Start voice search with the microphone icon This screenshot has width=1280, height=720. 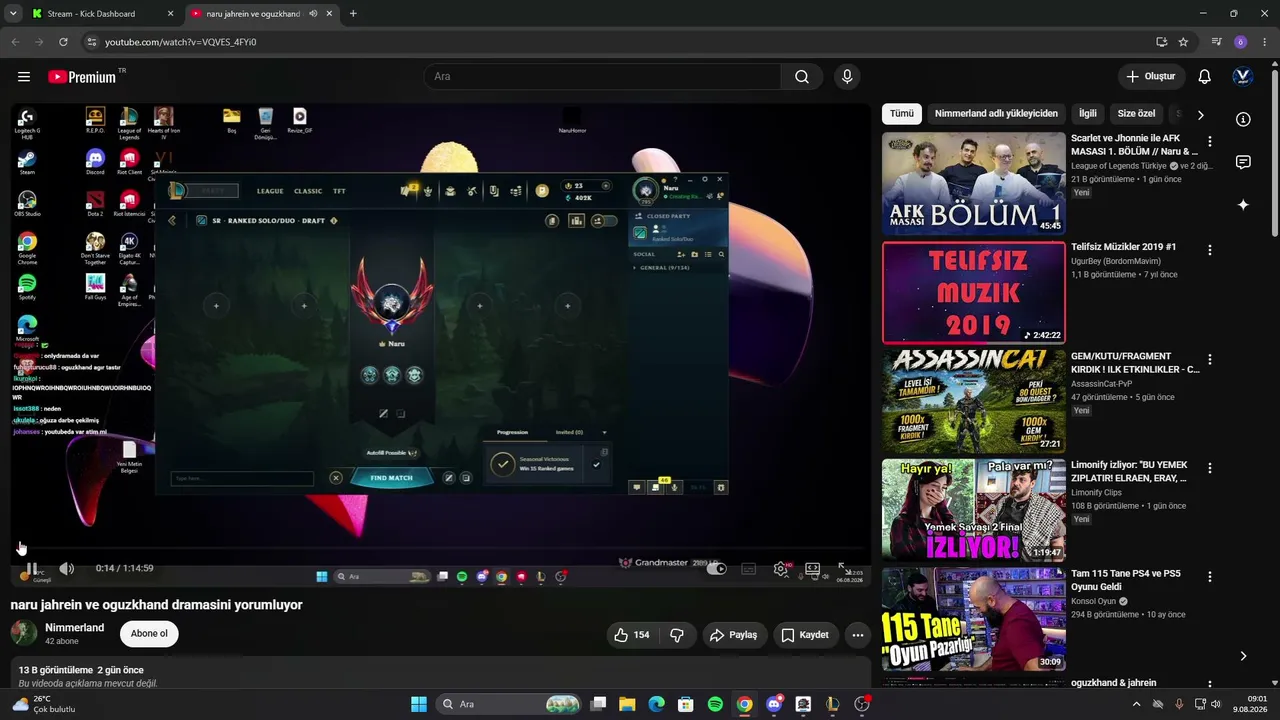[847, 77]
